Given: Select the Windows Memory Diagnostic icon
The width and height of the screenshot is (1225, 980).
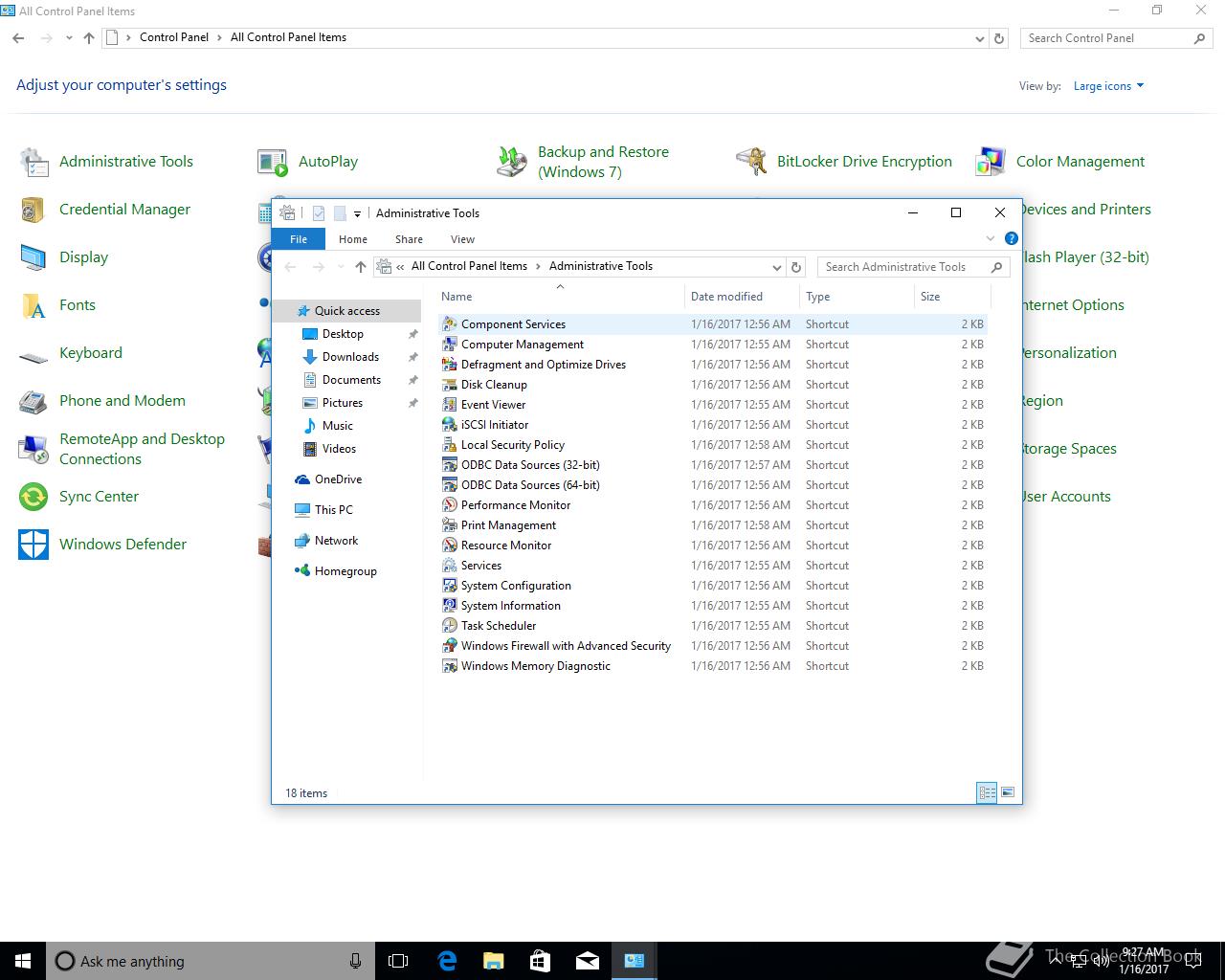Looking at the screenshot, I should (450, 666).
